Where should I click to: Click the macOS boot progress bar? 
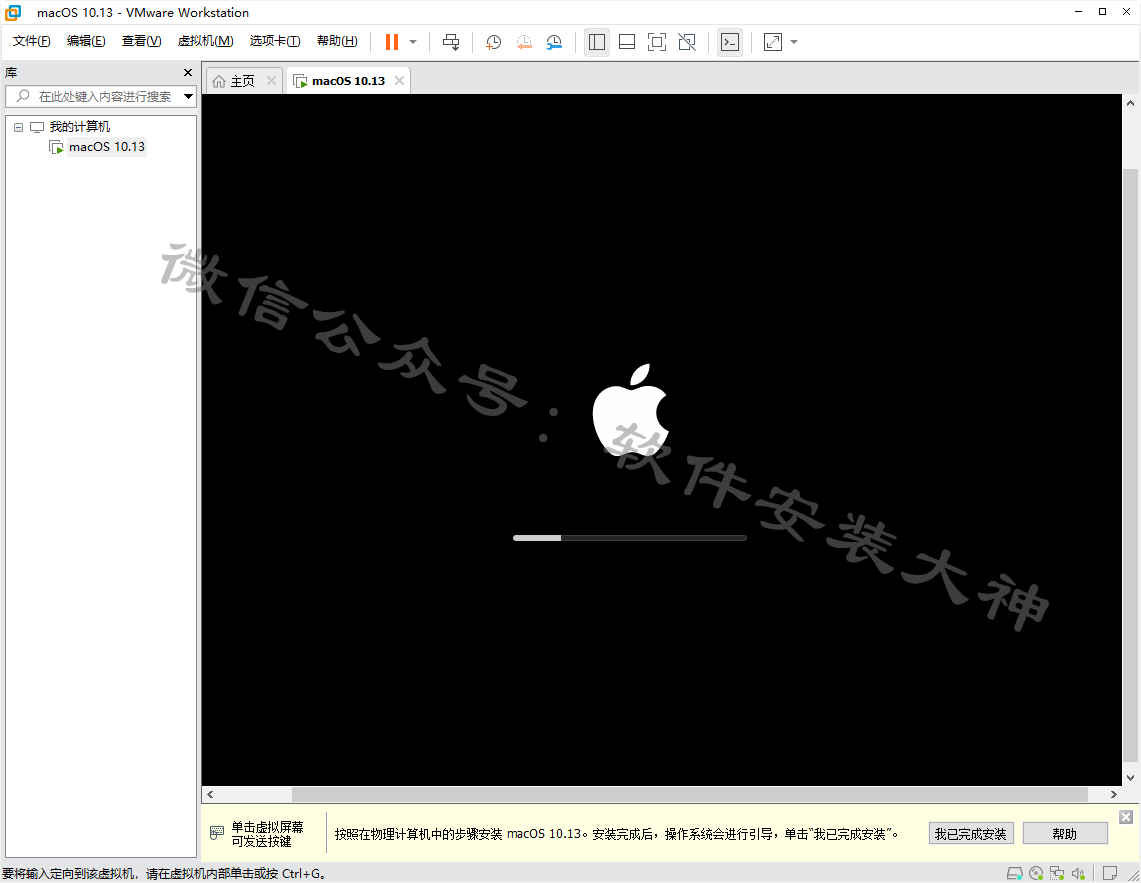coord(629,538)
